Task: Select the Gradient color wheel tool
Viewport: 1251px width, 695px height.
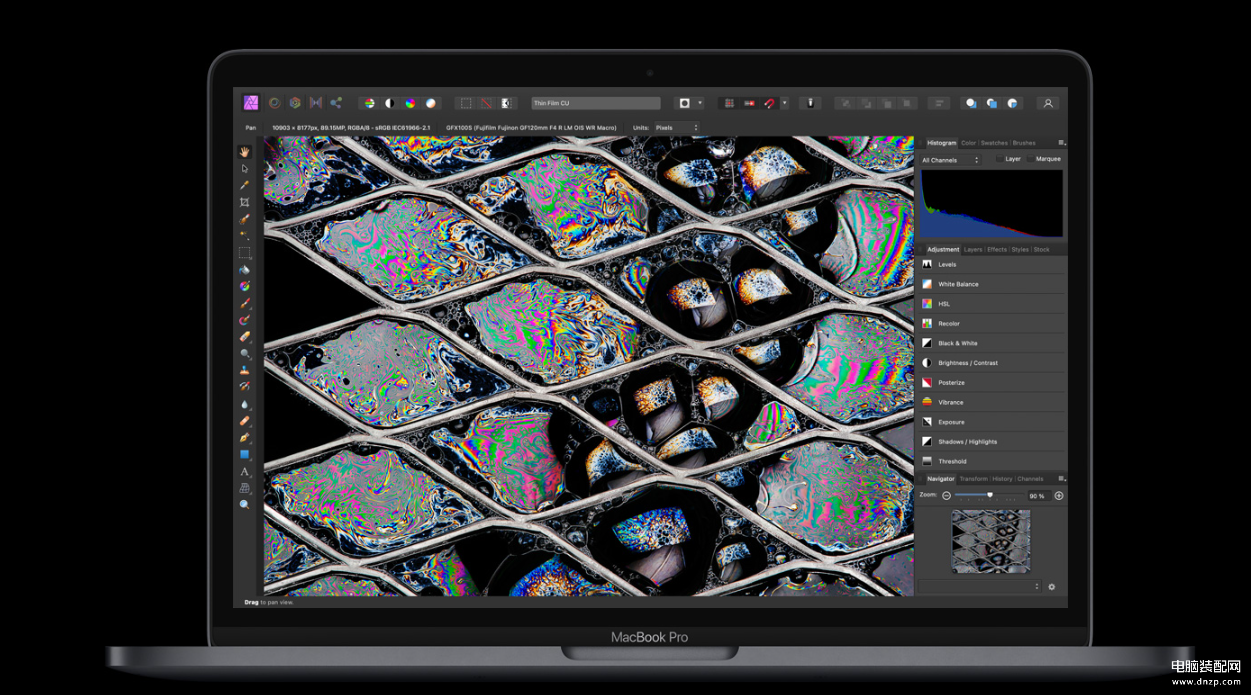Action: pos(244,286)
